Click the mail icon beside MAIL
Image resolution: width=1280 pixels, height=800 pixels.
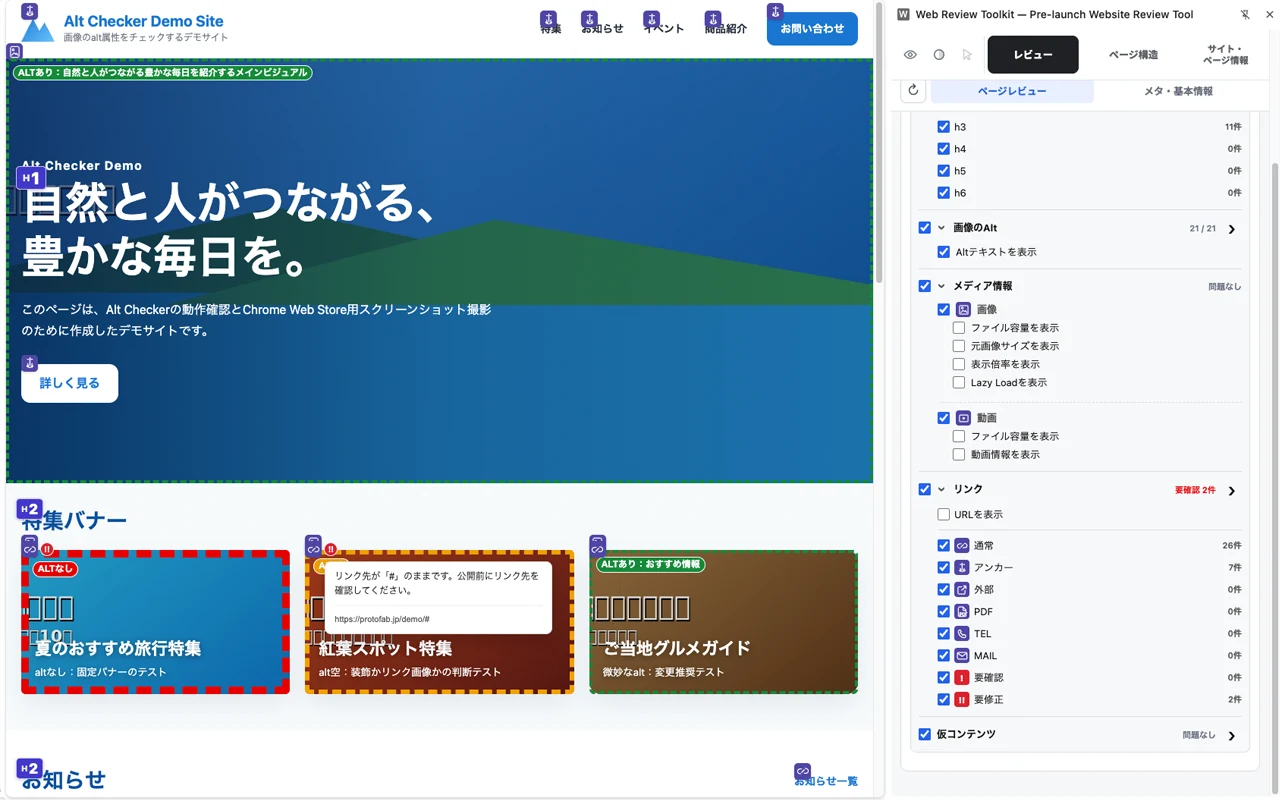[961, 656]
